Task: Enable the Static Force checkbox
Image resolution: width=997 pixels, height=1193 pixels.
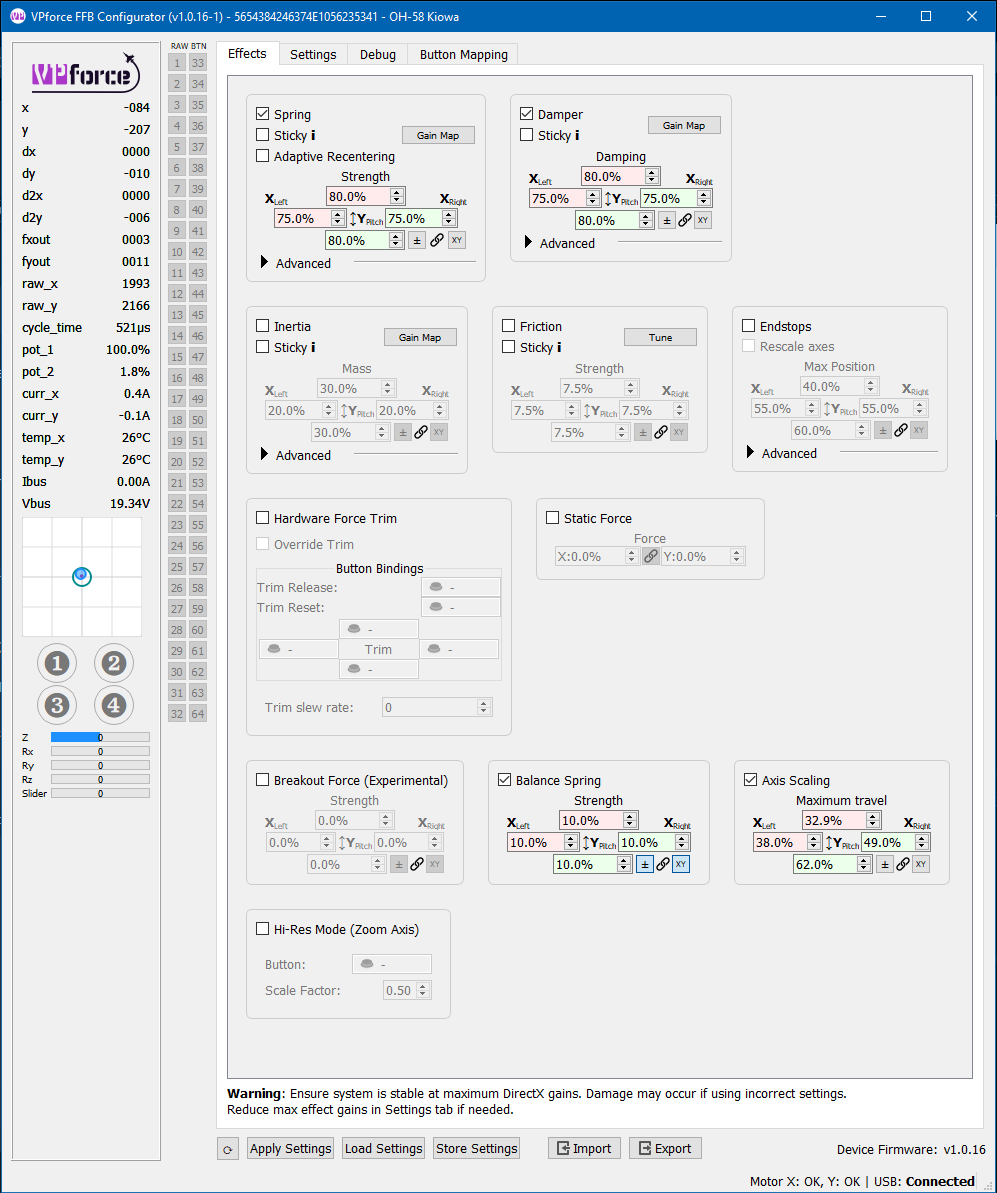Action: point(553,518)
